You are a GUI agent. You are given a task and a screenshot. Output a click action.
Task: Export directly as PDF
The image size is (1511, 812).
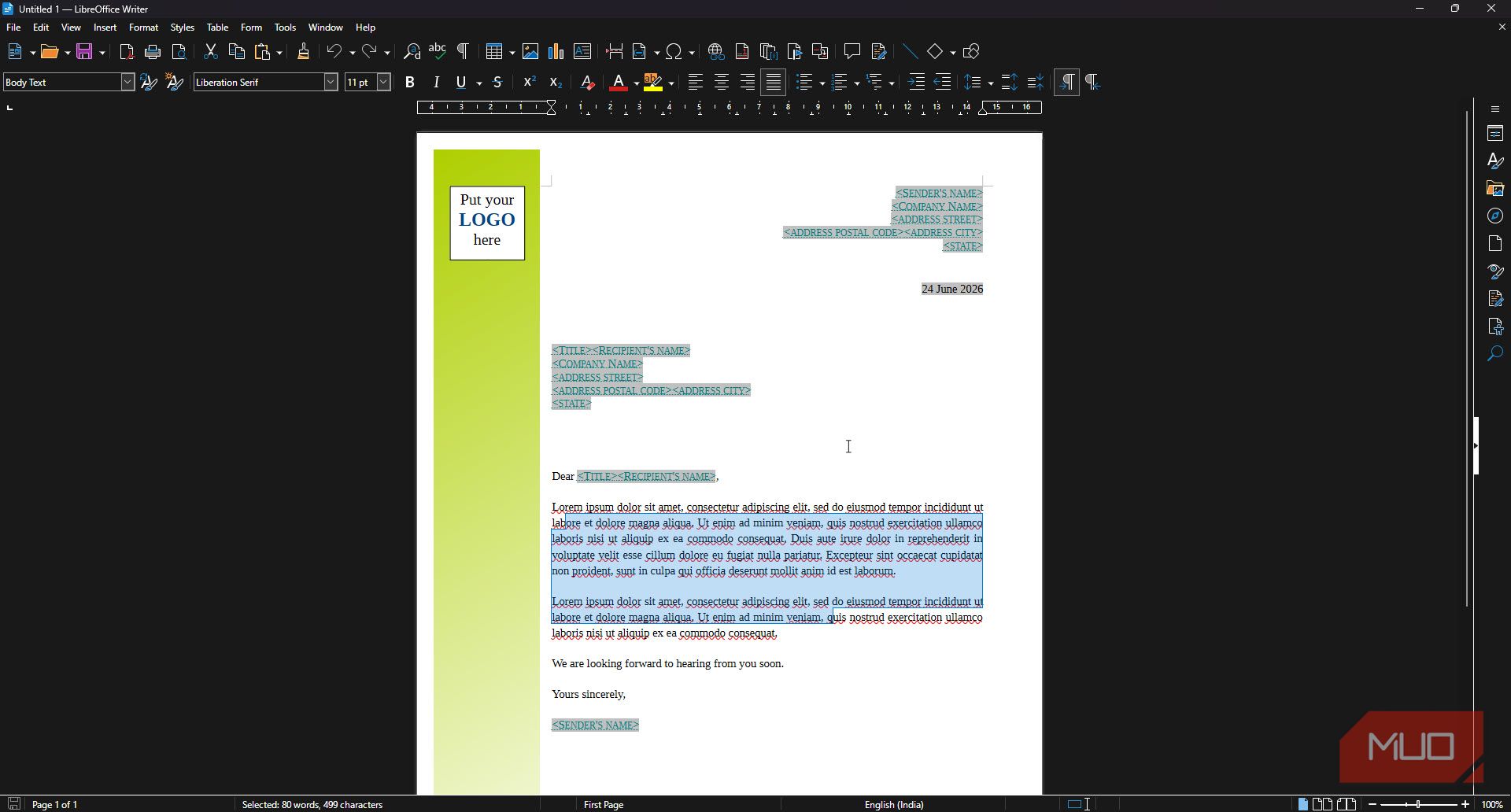click(127, 52)
